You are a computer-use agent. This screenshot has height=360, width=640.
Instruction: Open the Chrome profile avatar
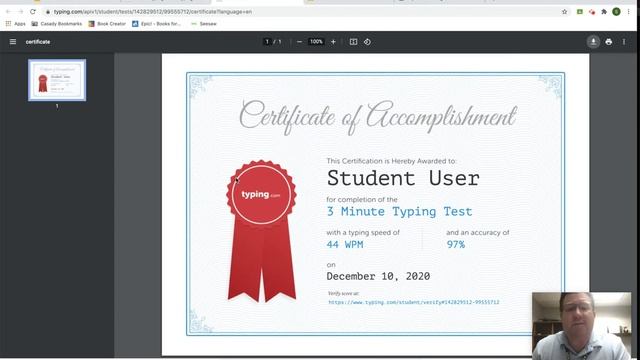(616, 11)
